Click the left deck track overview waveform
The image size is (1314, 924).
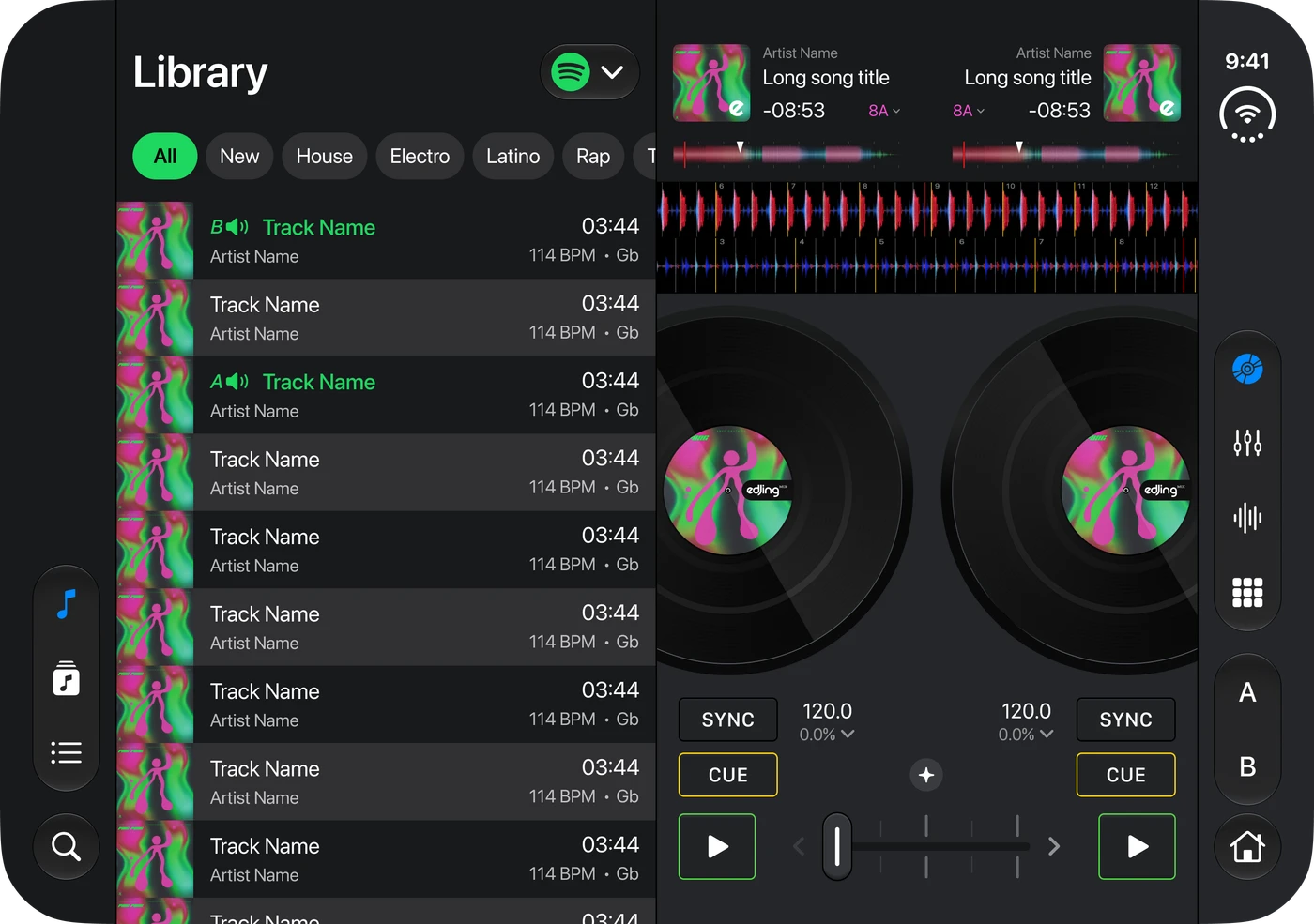(787, 153)
